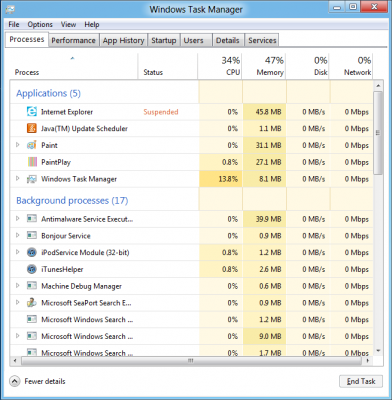Screen dimensions: 392x400
Task: Click the End Task button
Action: click(x=361, y=381)
